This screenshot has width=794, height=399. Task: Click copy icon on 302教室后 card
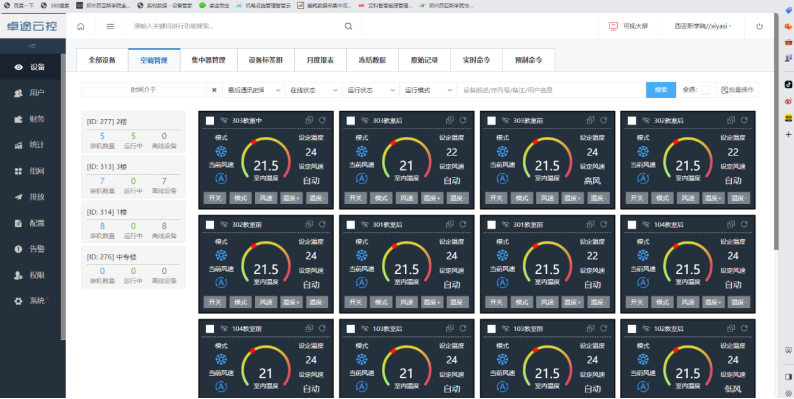[x=731, y=121]
